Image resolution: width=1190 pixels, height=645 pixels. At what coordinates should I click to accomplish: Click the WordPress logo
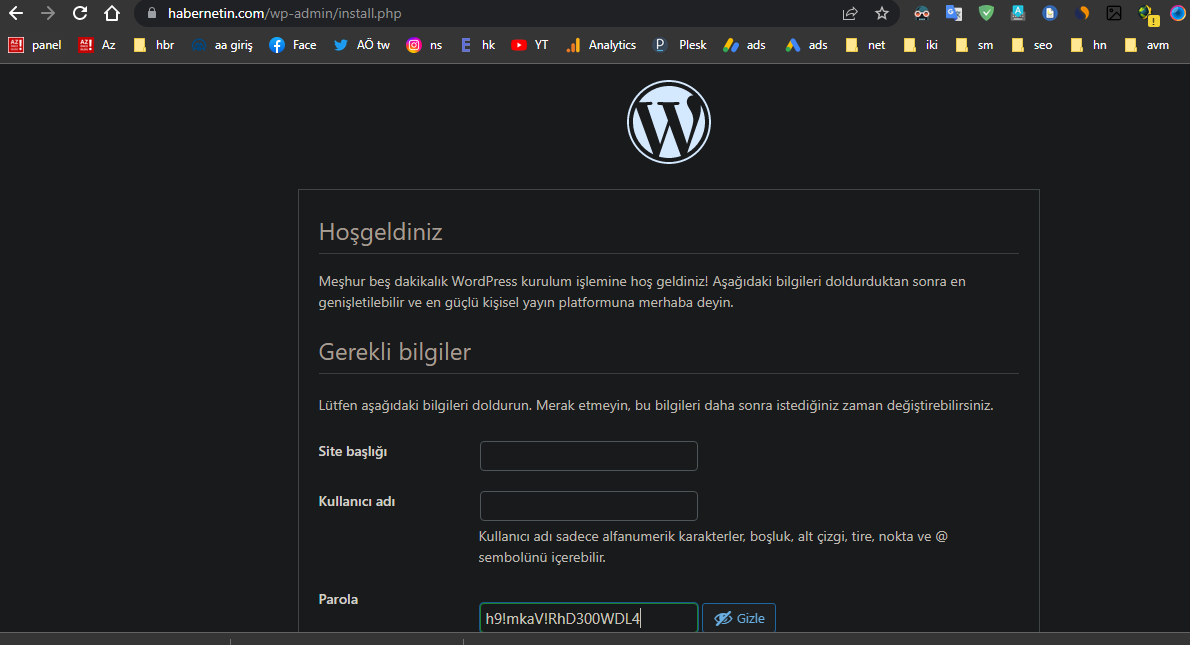click(x=669, y=122)
